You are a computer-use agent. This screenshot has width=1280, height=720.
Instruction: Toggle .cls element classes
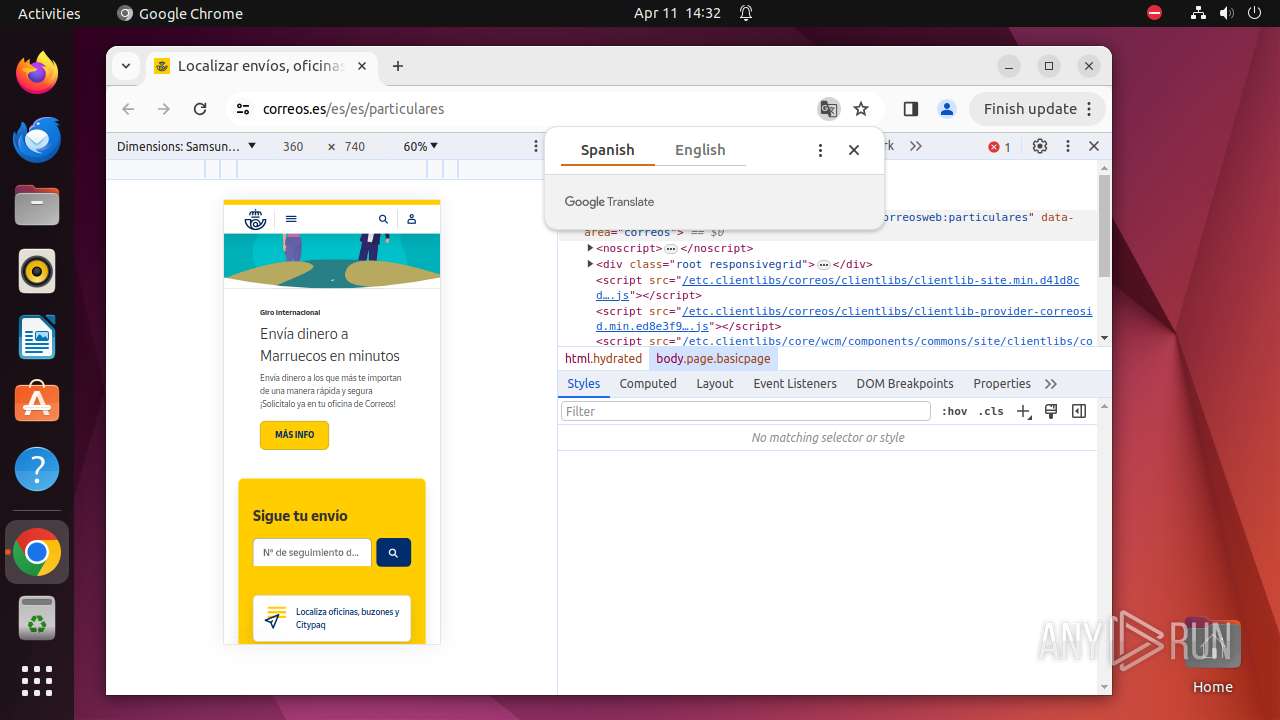click(x=991, y=411)
